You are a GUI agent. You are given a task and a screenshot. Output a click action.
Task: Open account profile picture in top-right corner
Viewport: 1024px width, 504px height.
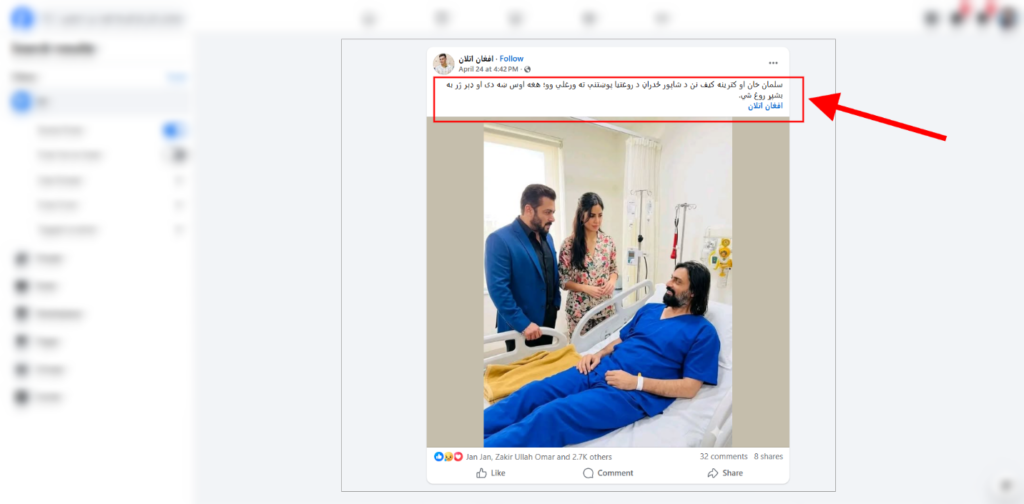click(1008, 18)
